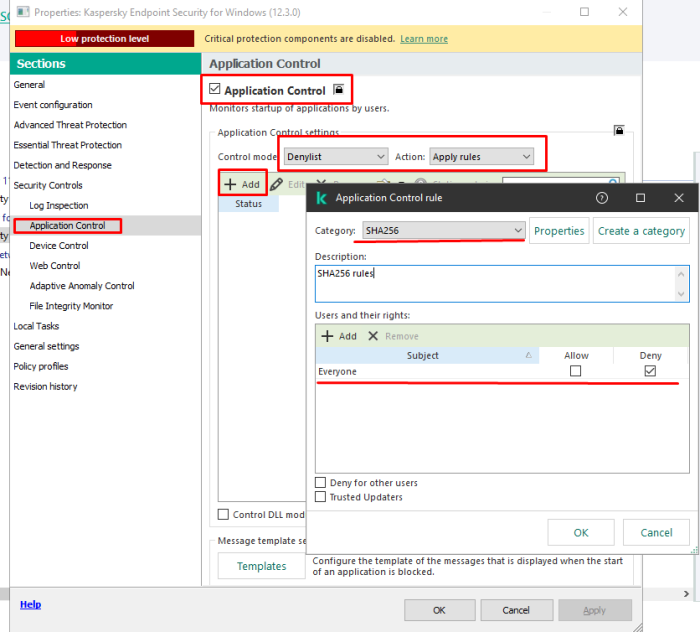Open the Learn more link
This screenshot has width=700, height=632.
point(424,39)
